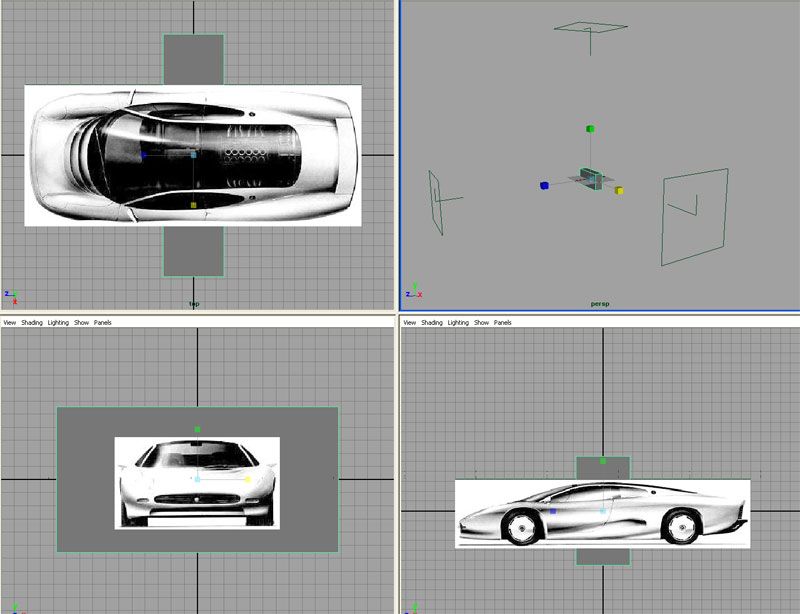Open the Lighting menu in the side view panel

458,323
